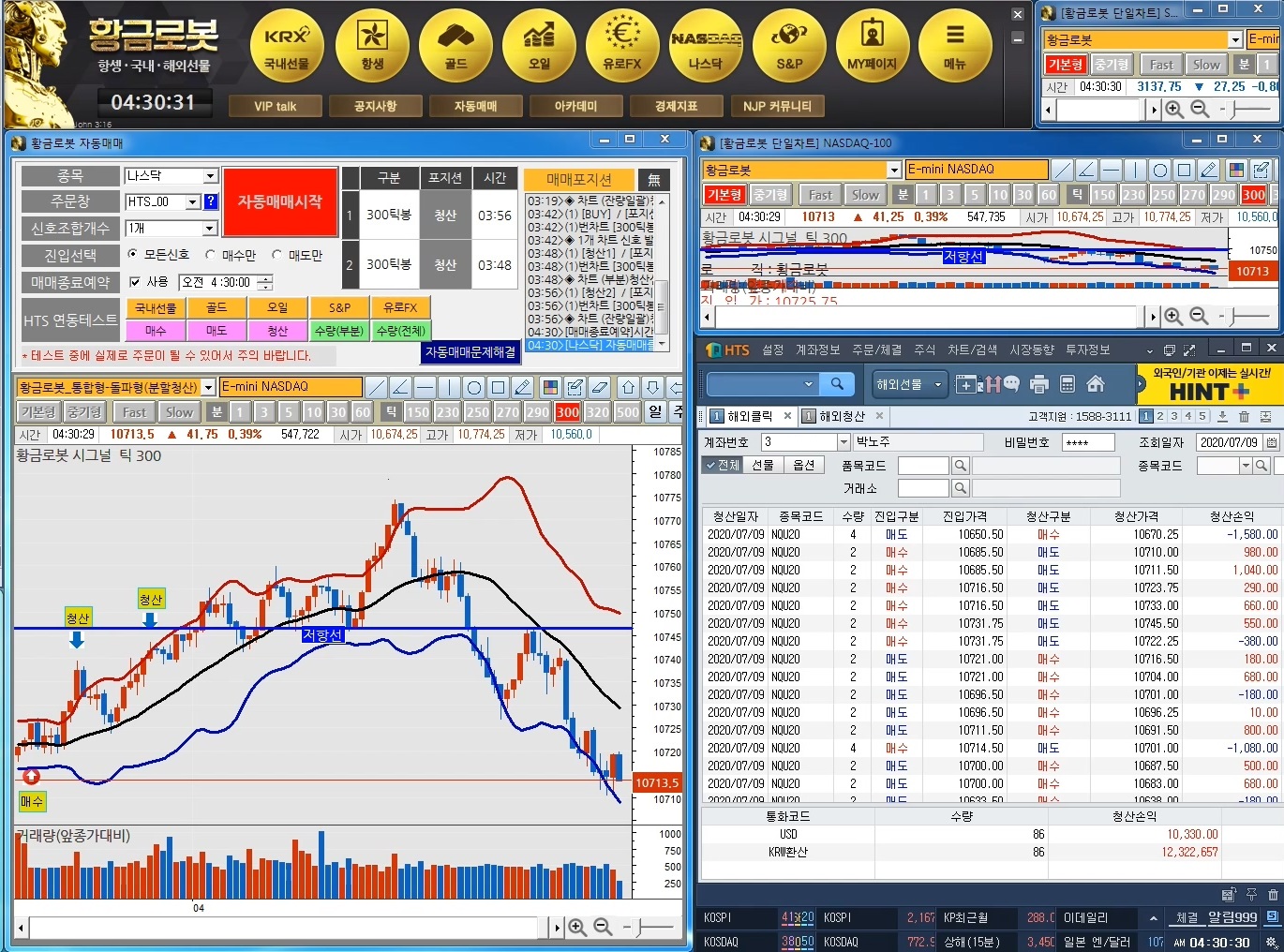Open the 계좌정보 menu in HTS

(817, 350)
